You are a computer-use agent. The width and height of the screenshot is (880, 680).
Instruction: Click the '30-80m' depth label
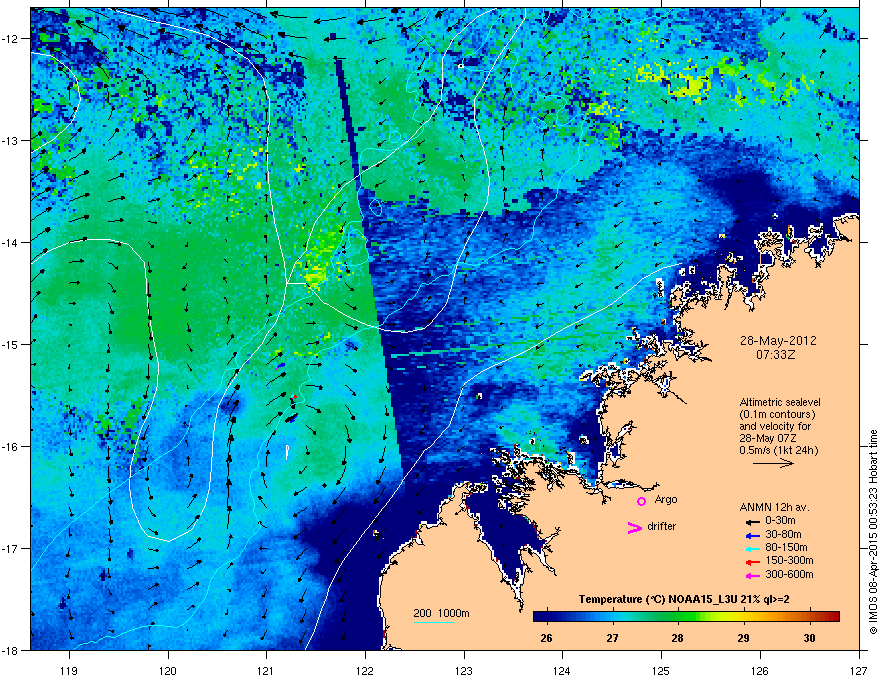[783, 534]
